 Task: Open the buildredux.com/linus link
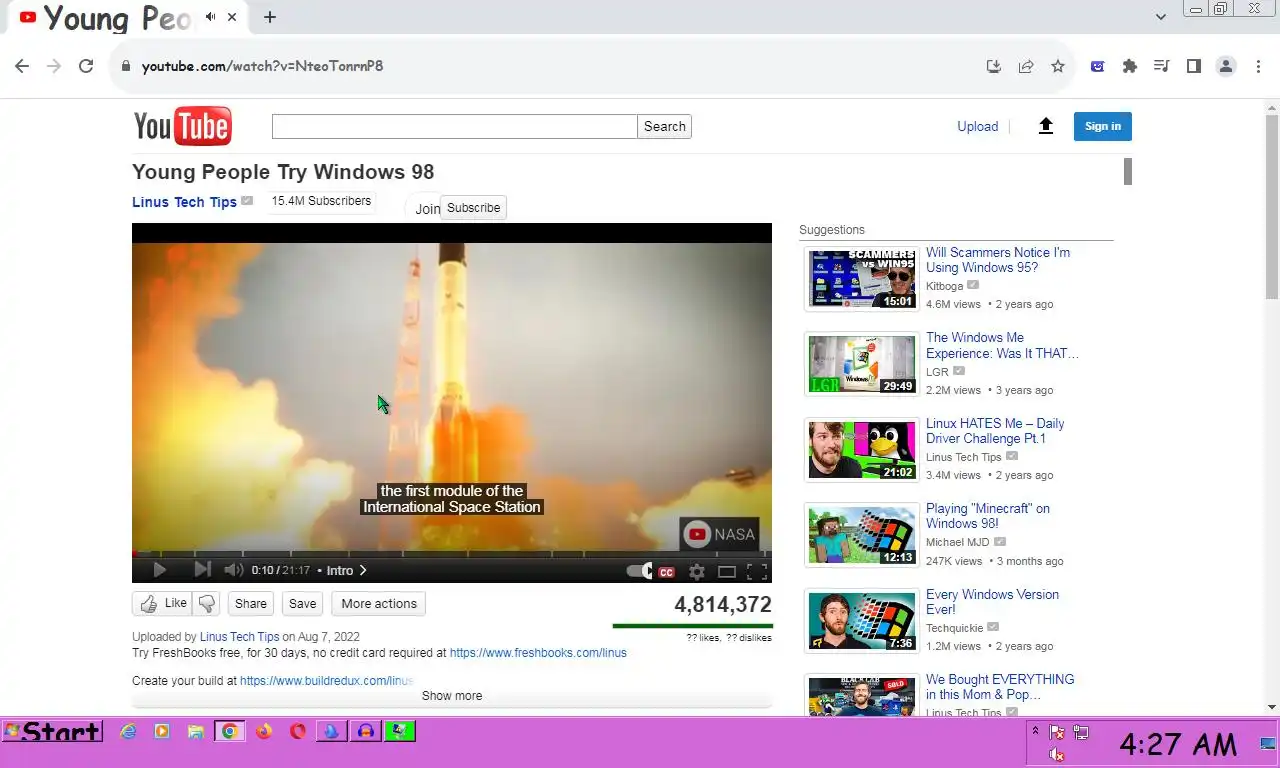pos(327,681)
